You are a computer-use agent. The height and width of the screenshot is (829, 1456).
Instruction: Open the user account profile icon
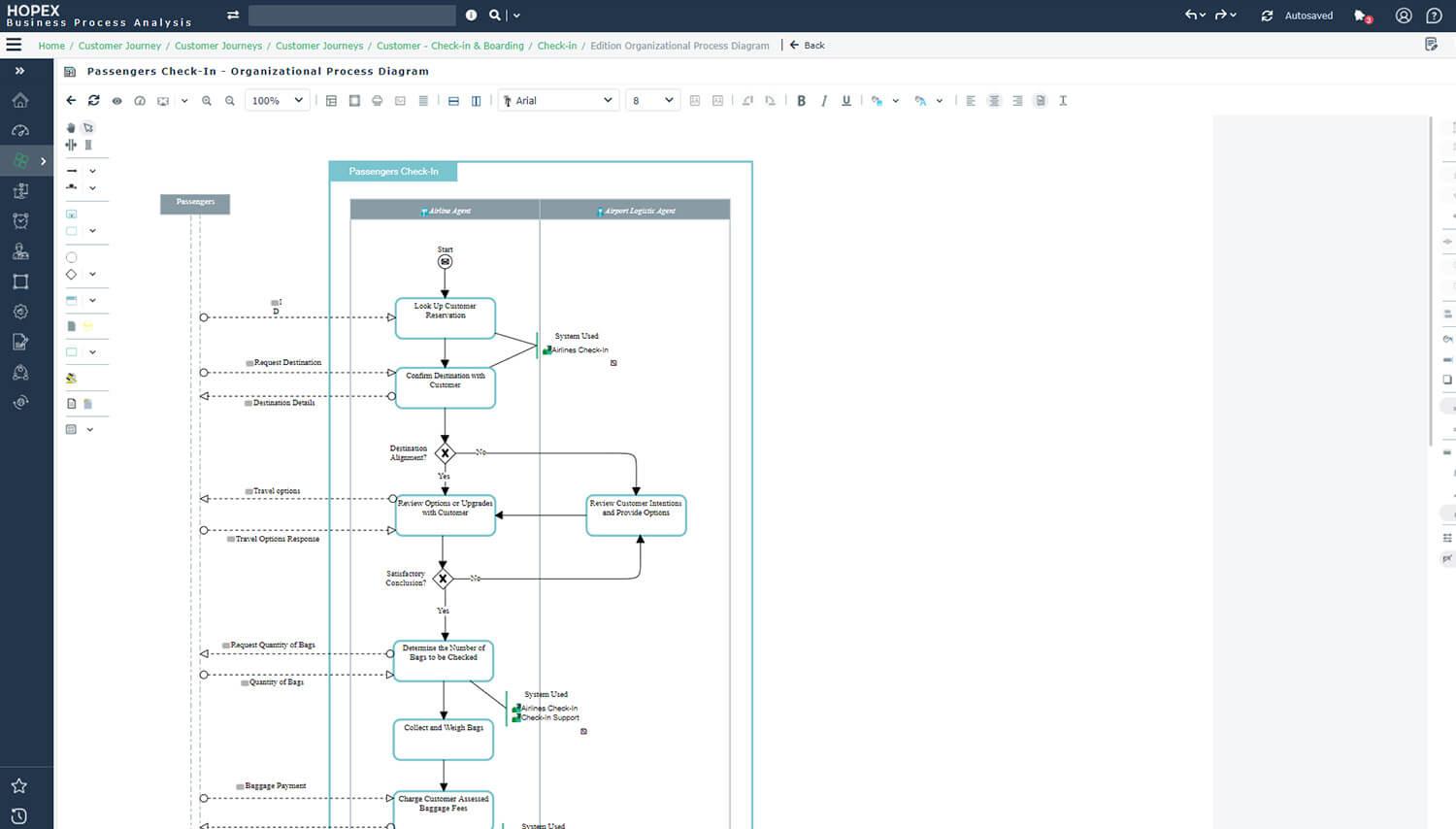(x=1404, y=16)
